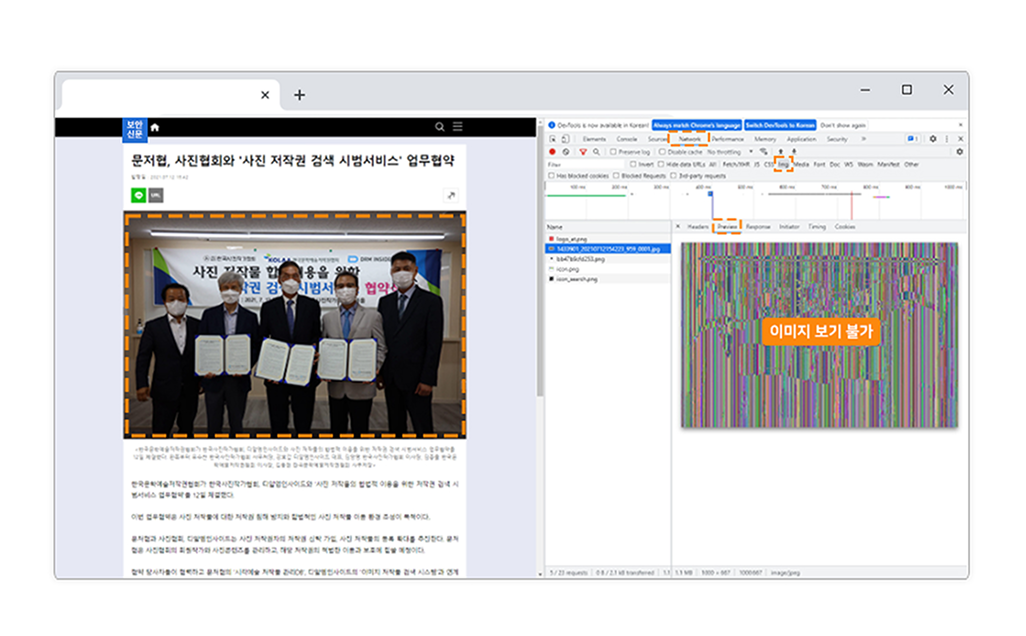This screenshot has height=636, width=1026.
Task: Click the share arrow icon beside the article
Action: click(x=451, y=195)
